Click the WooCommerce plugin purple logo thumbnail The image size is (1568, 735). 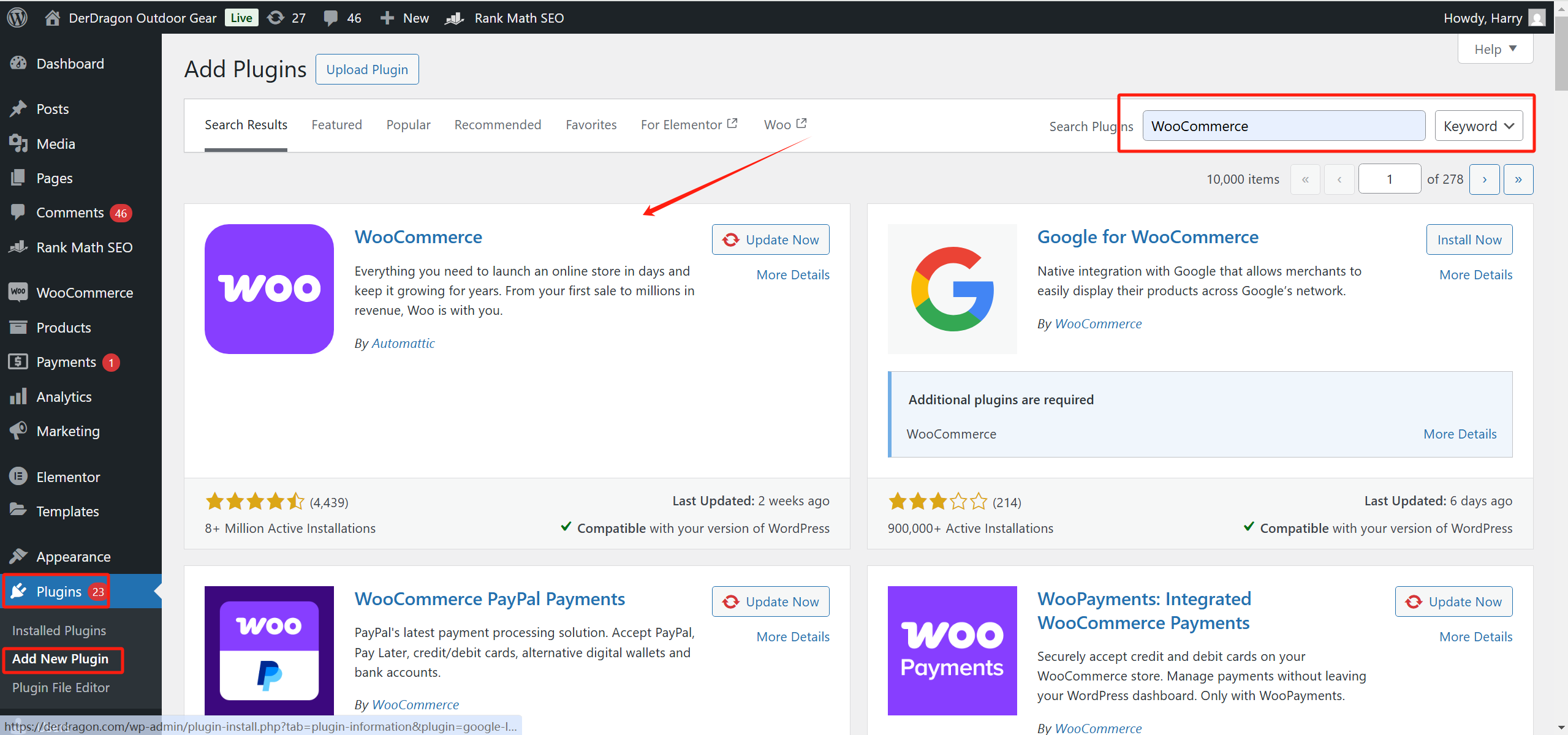(269, 288)
